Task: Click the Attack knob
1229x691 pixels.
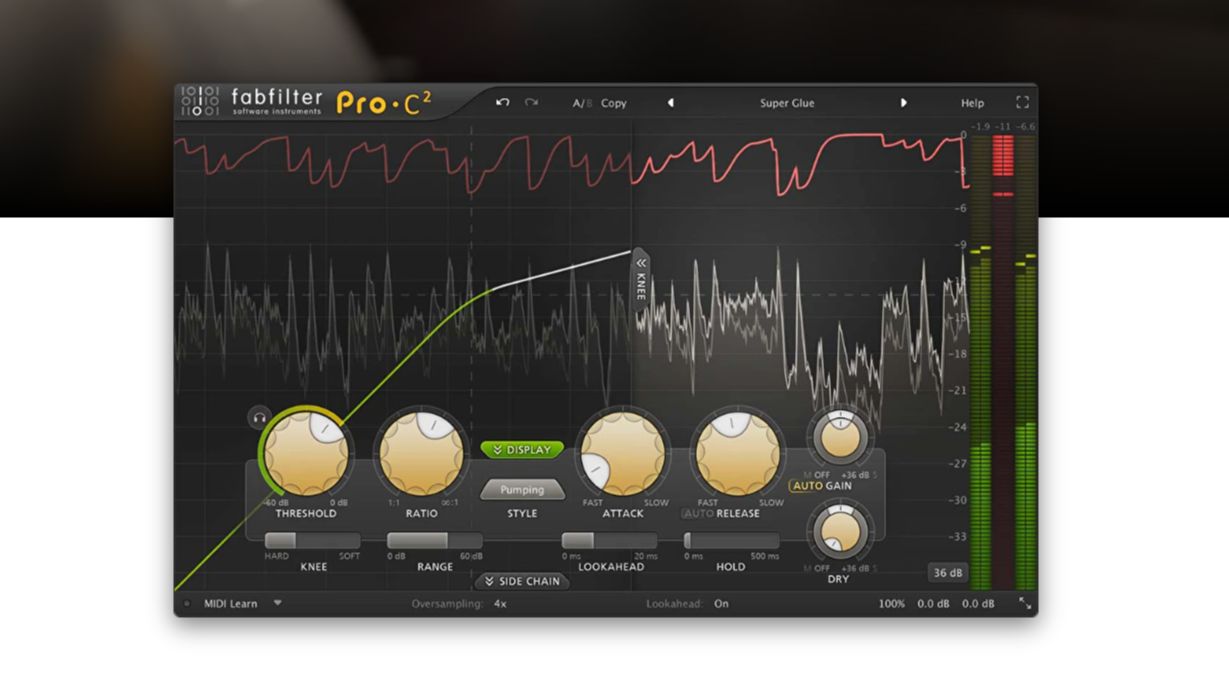Action: tap(624, 452)
